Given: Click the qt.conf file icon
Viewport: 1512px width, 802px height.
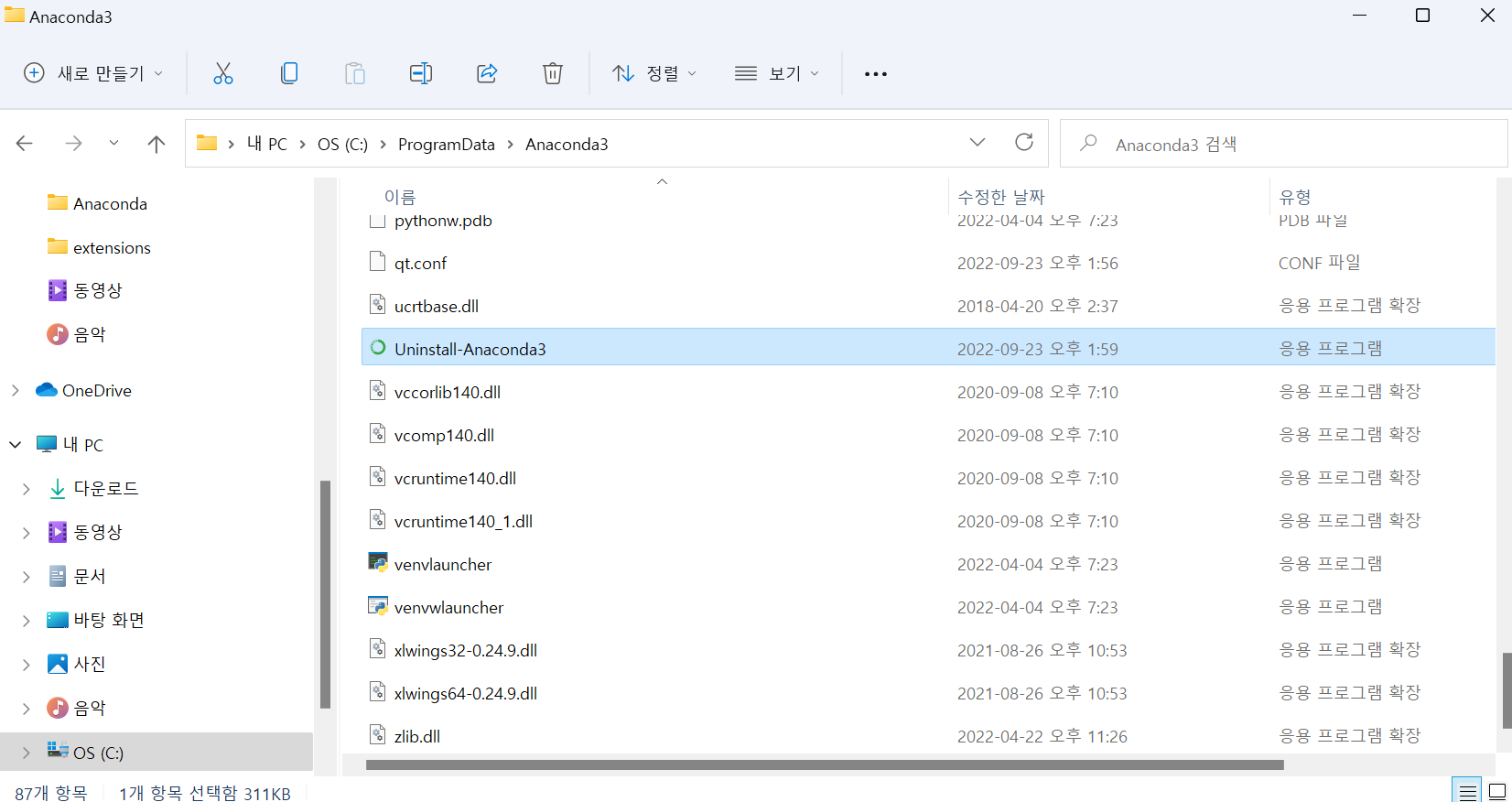Looking at the screenshot, I should coord(377,262).
